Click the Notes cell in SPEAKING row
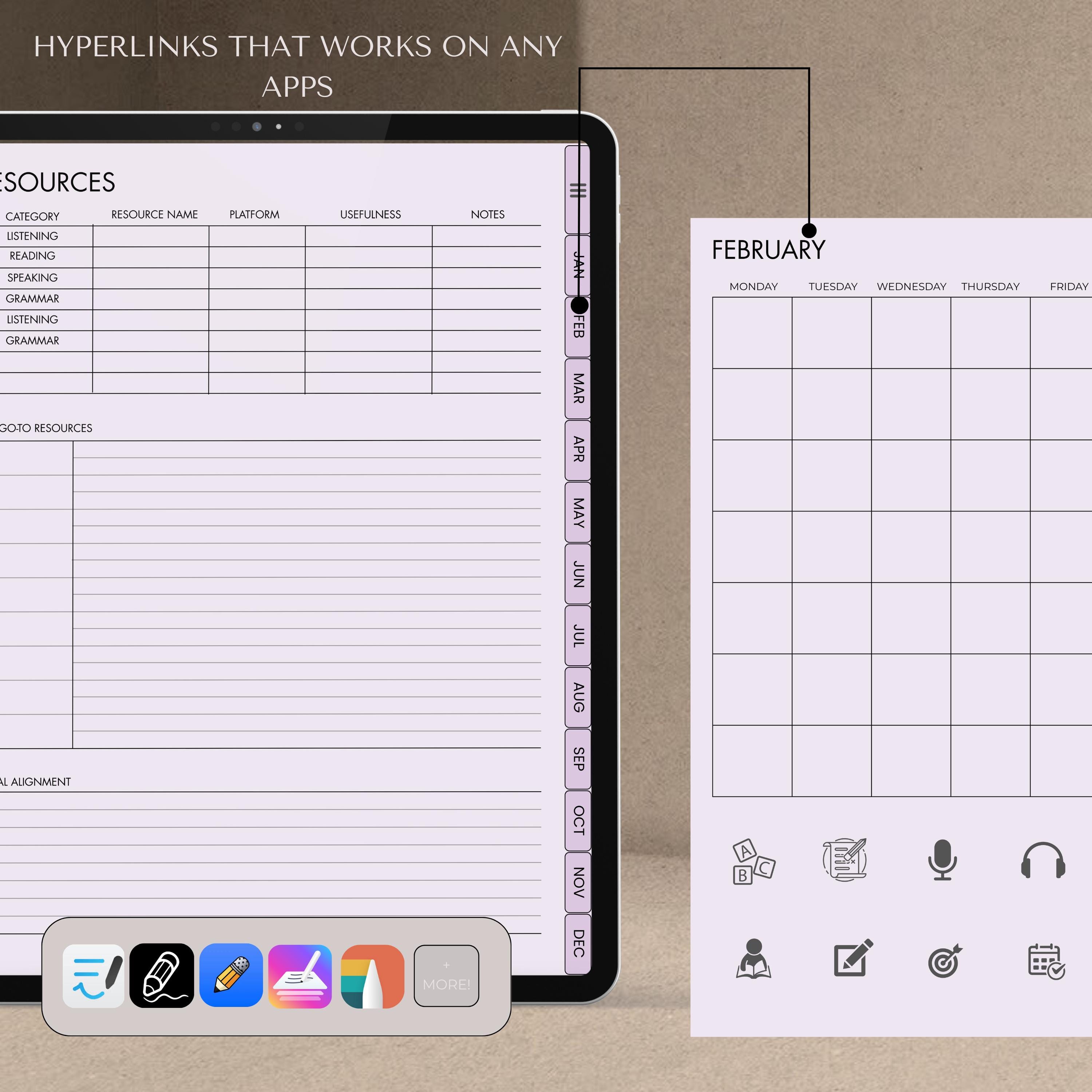Image resolution: width=1092 pixels, height=1092 pixels. tap(487, 278)
